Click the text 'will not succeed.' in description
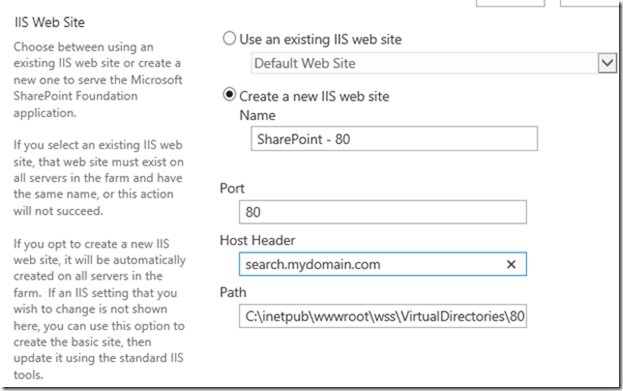Screen dimensions: 623x391 tap(58, 211)
